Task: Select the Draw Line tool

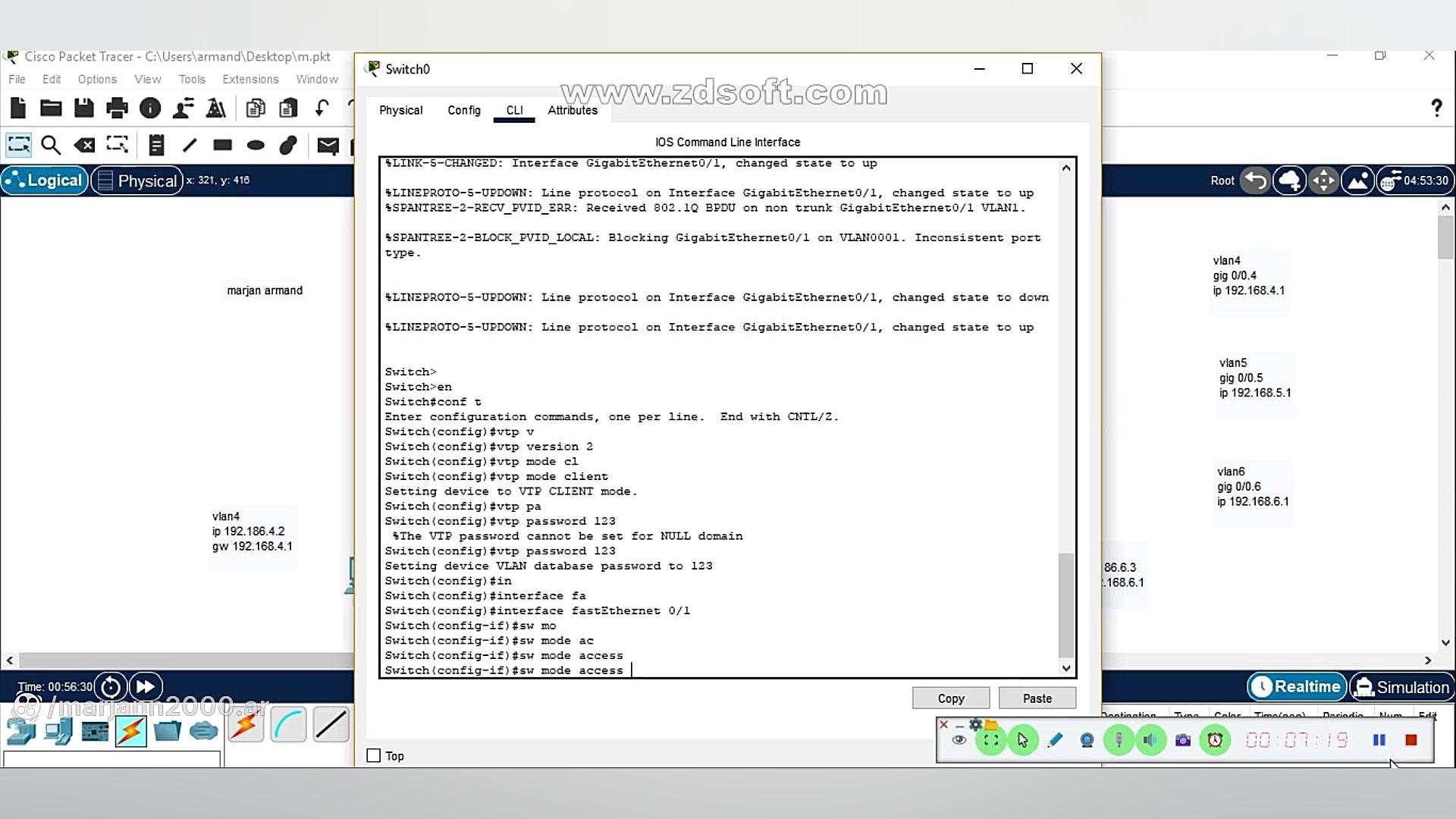Action: point(190,145)
